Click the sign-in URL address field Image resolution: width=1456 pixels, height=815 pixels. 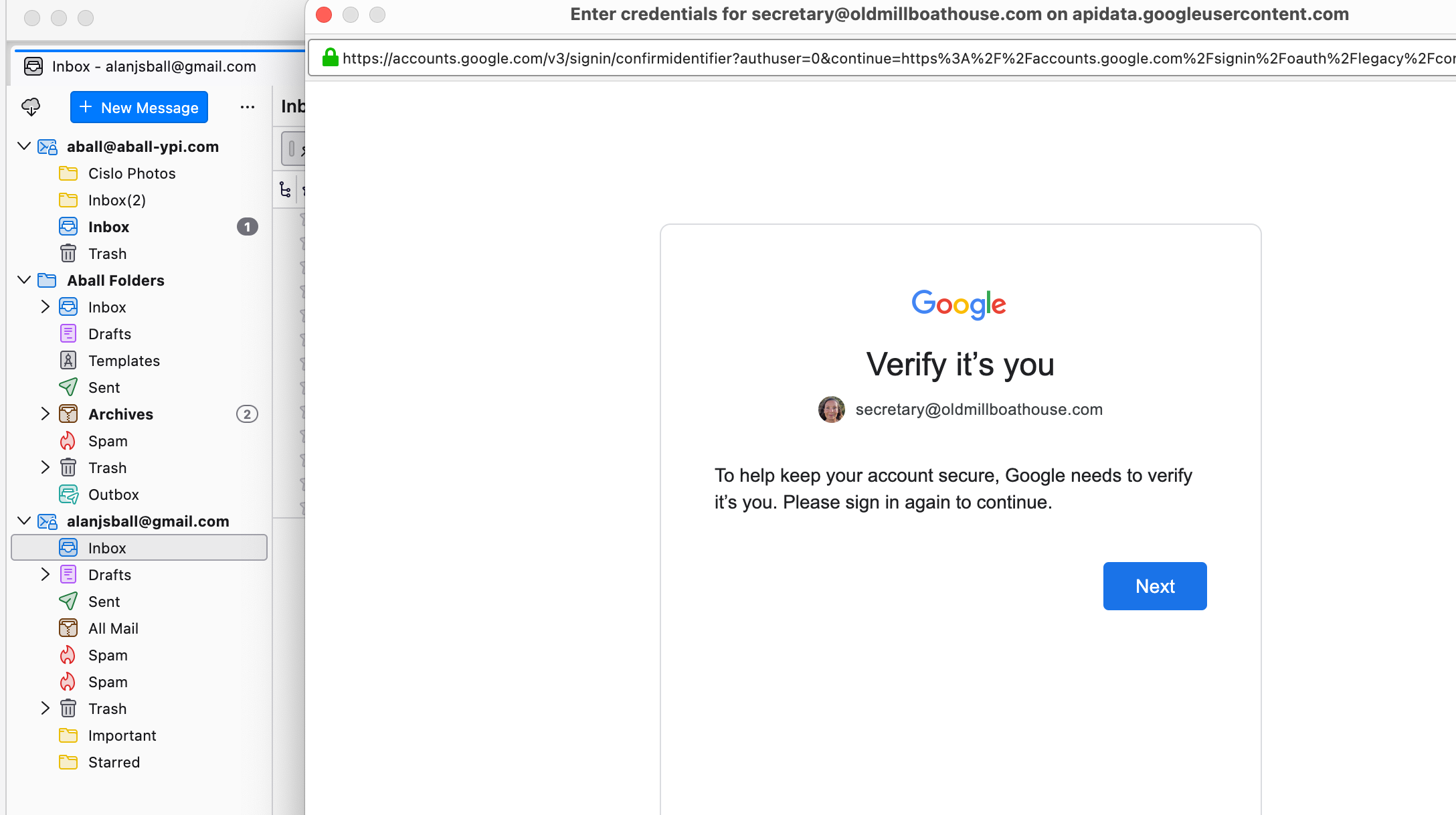(x=897, y=58)
